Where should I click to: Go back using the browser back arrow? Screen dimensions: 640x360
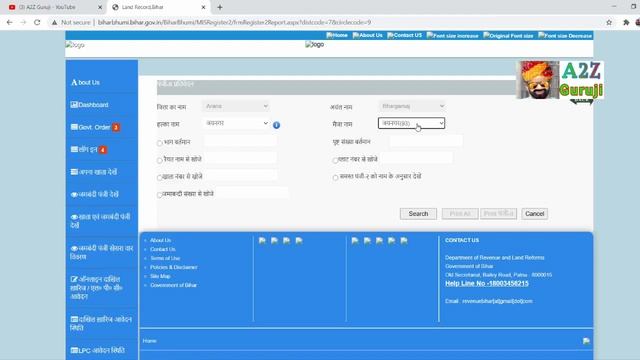tap(9, 22)
